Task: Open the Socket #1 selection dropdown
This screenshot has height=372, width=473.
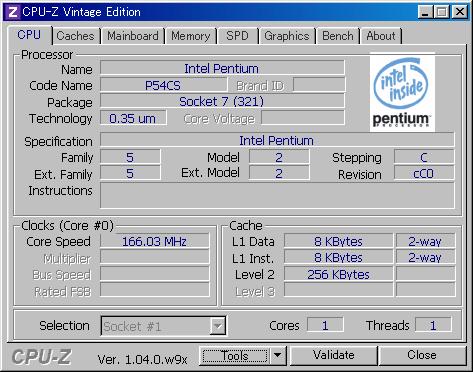Action: [x=163, y=326]
